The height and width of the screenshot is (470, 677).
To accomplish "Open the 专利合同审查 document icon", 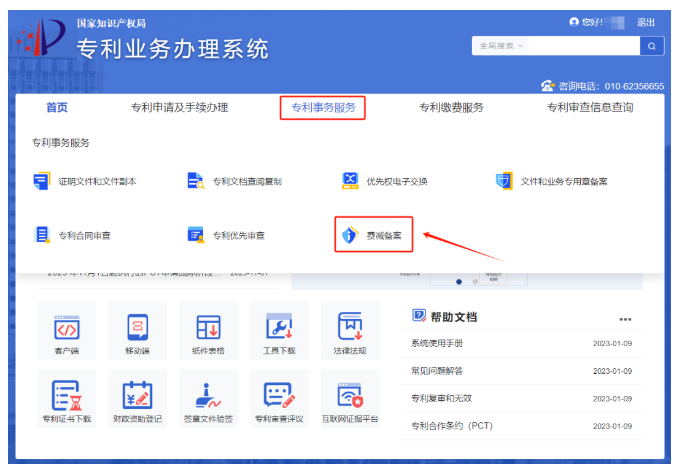I will click(42, 235).
